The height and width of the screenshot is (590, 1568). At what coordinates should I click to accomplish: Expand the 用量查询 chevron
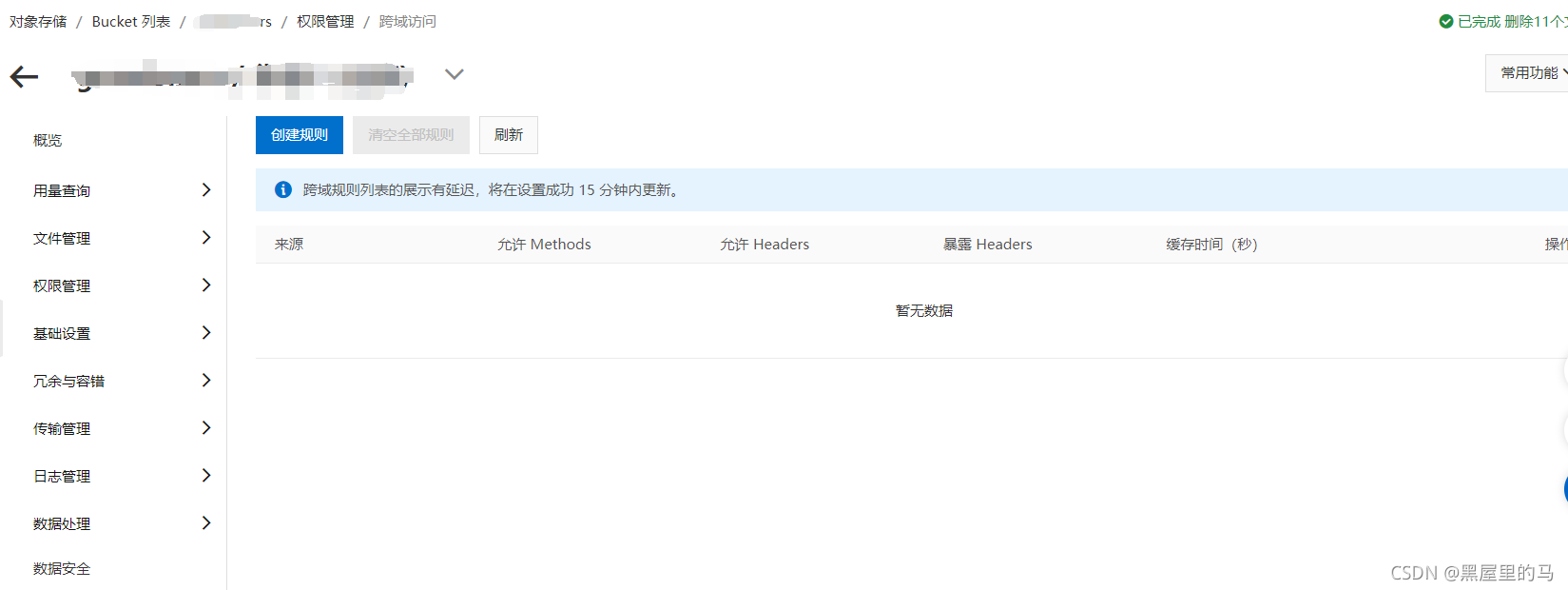point(206,190)
